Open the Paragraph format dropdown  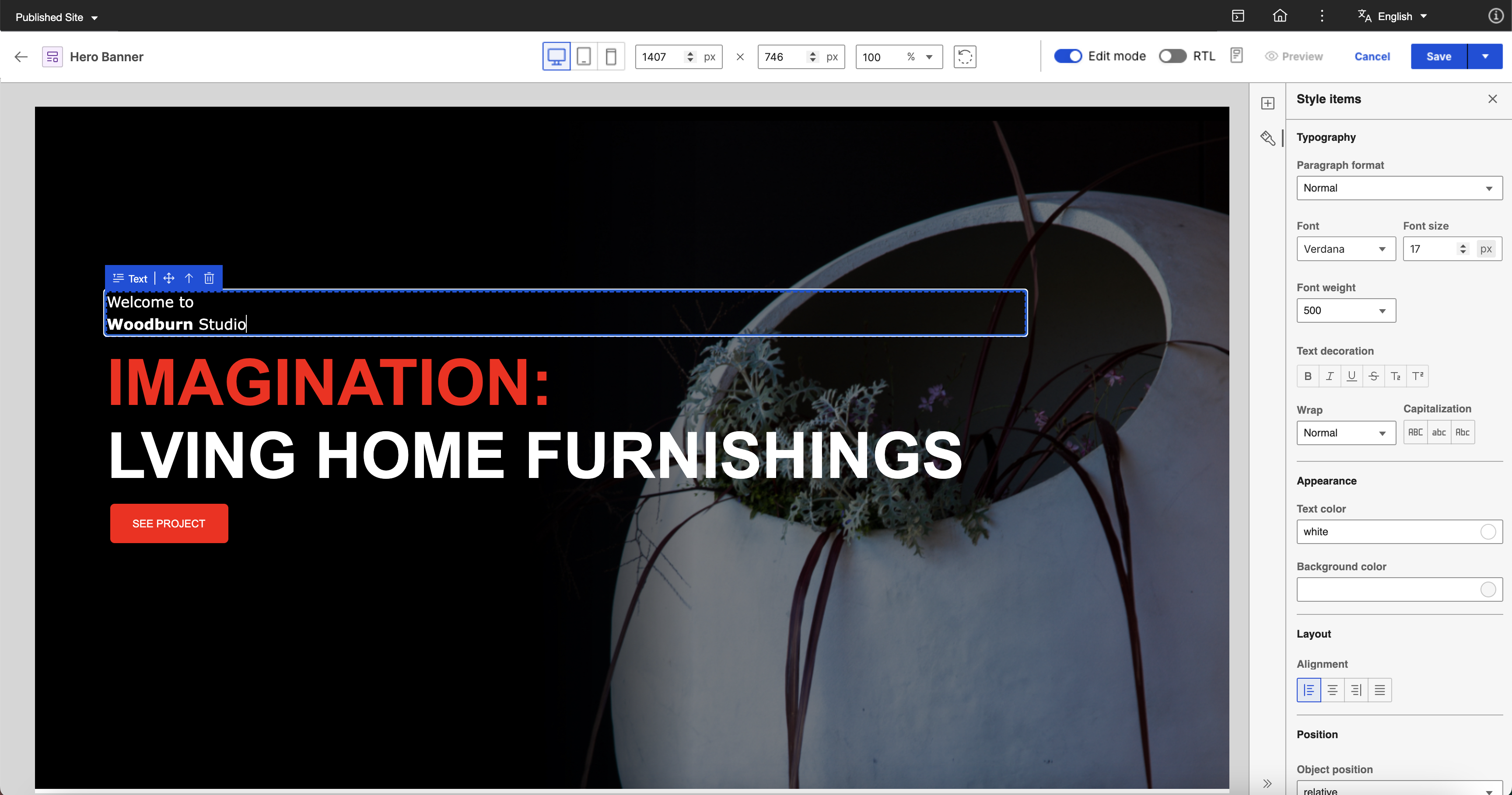1399,188
